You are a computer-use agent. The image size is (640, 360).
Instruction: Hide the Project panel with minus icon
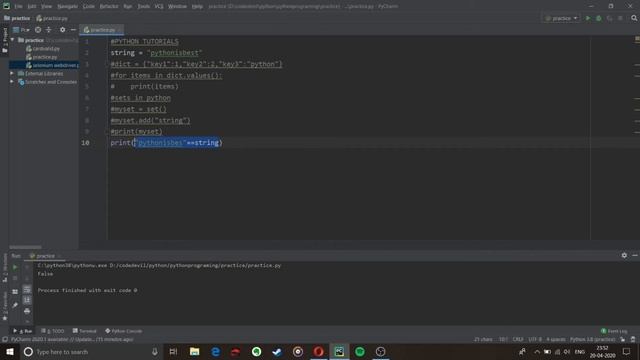[73, 30]
